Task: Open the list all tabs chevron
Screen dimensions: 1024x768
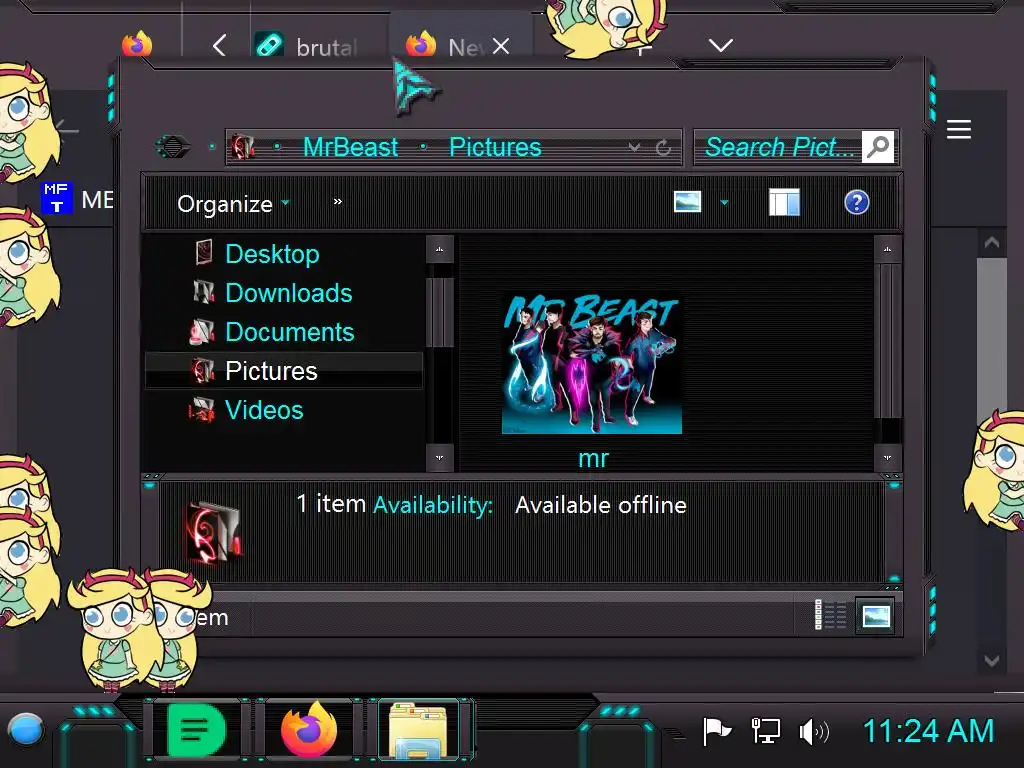Action: [721, 46]
